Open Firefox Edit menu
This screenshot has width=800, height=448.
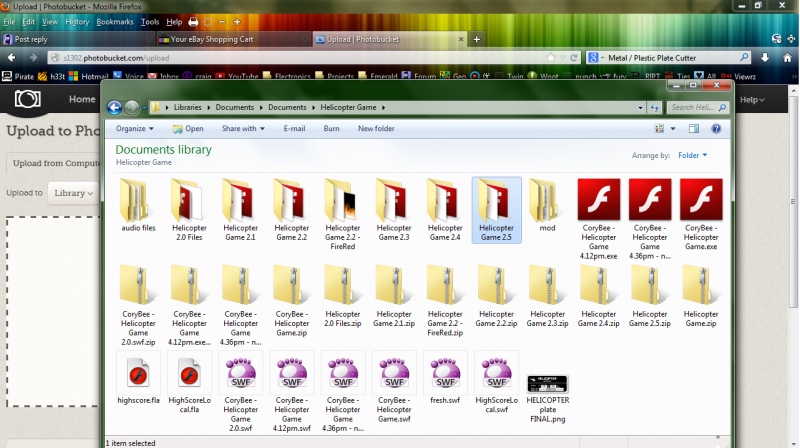29,22
